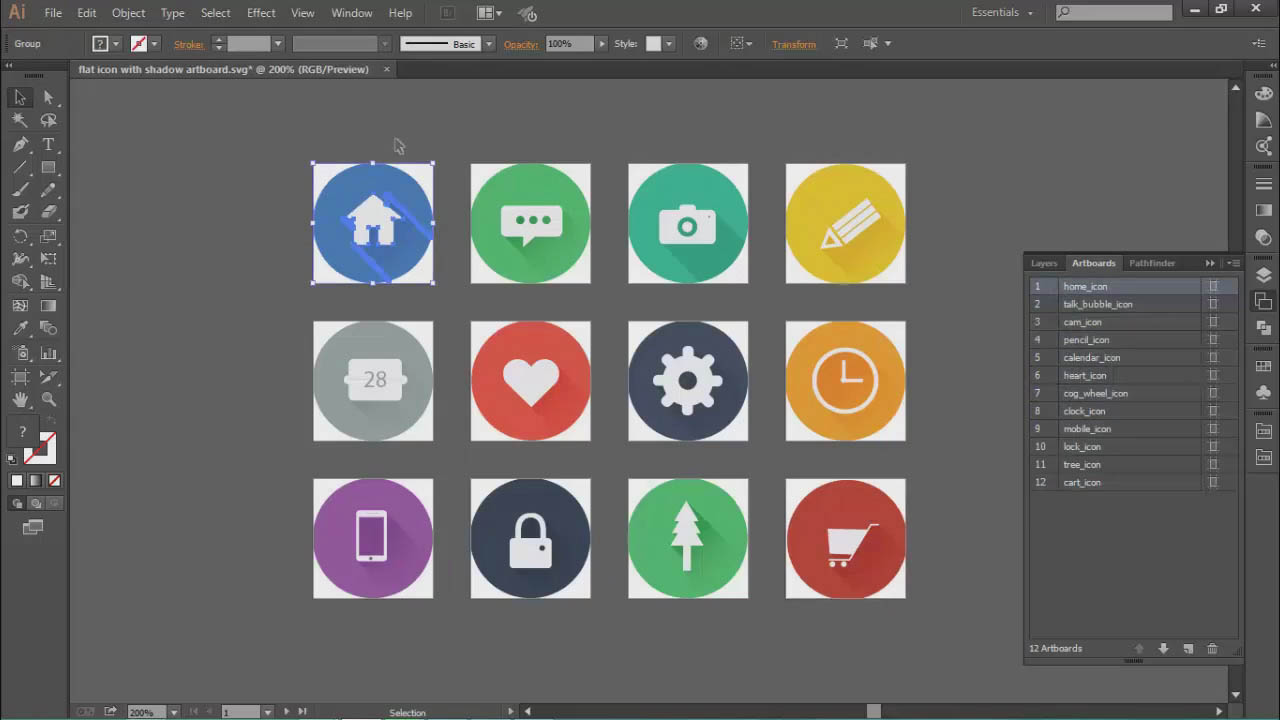Select the Rotate tool
This screenshot has height=720, width=1280.
[x=20, y=237]
